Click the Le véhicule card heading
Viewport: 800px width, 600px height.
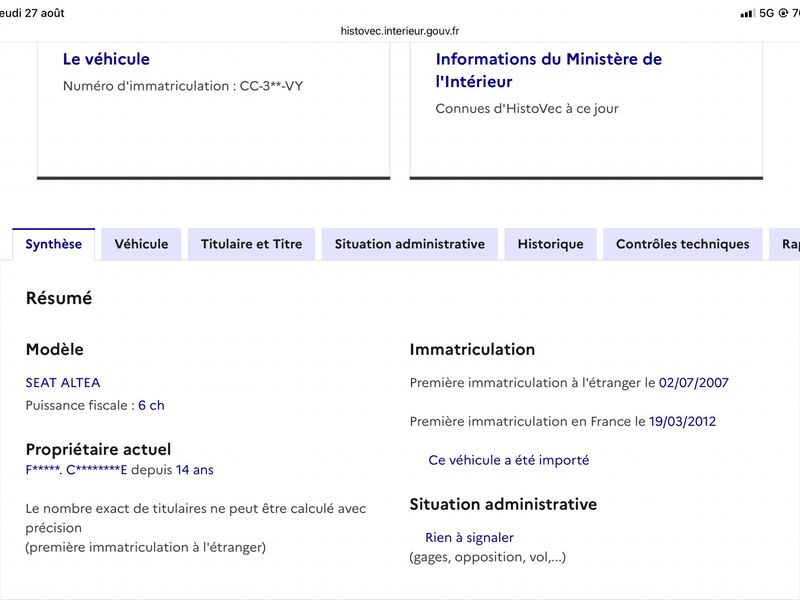click(106, 59)
